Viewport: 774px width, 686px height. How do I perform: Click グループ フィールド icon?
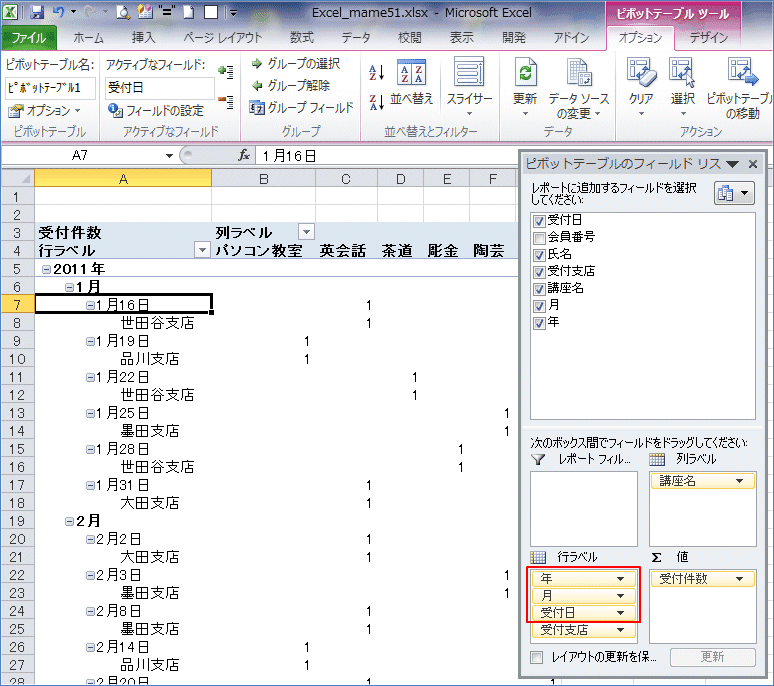click(257, 107)
